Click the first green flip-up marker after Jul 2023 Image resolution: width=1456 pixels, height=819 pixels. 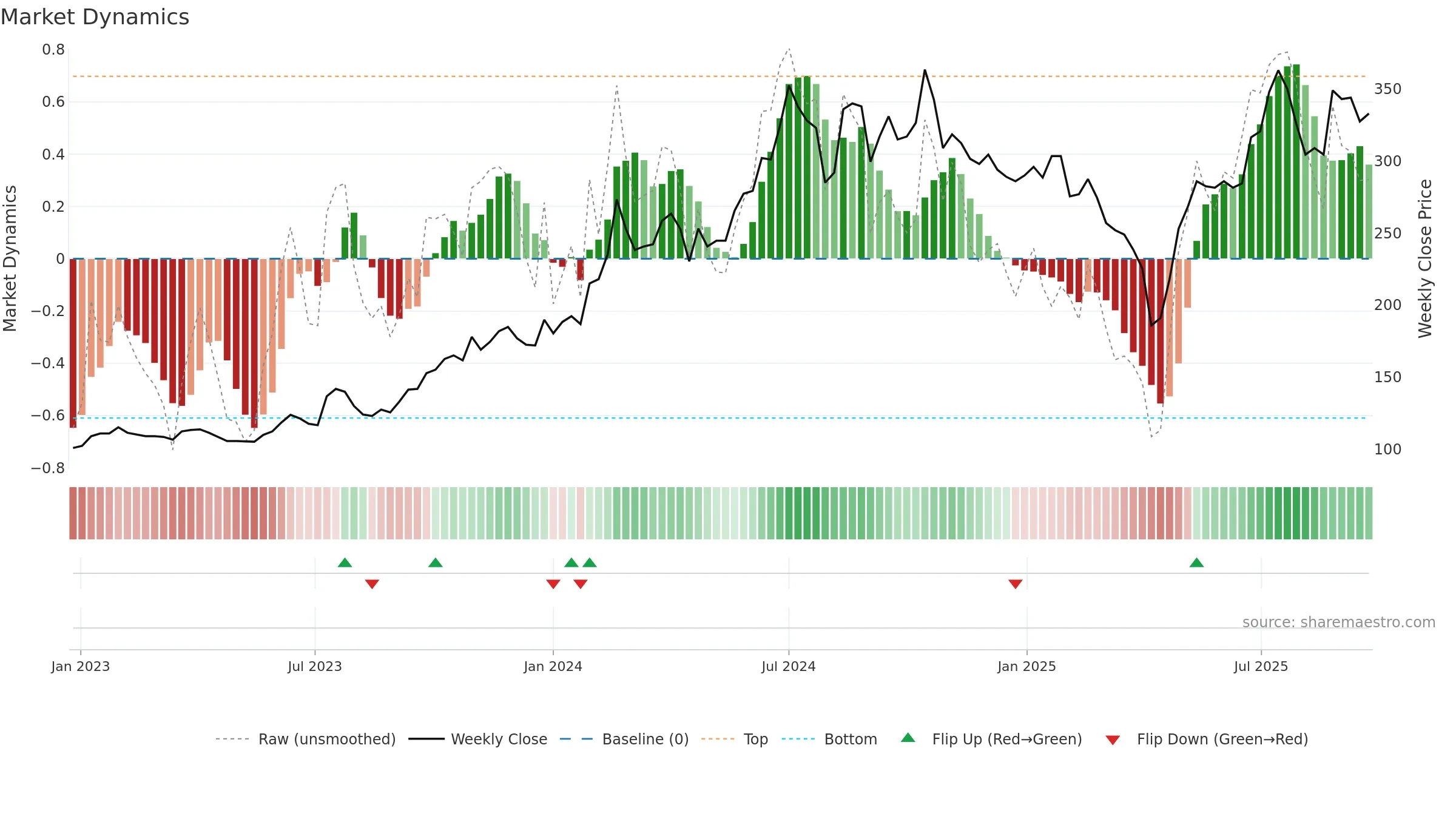point(345,562)
